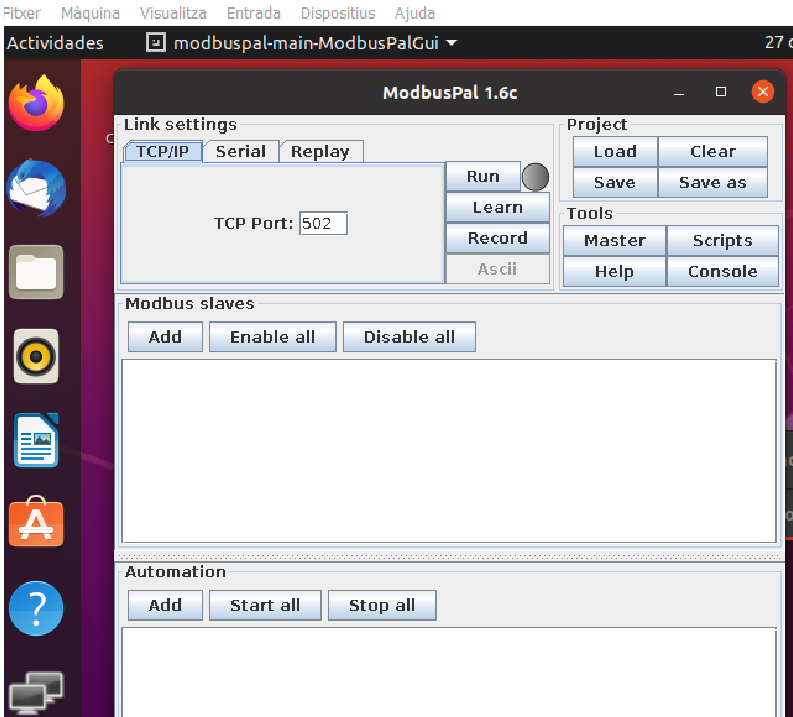Image resolution: width=793 pixels, height=717 pixels.
Task: Open the Dispositius menu
Action: point(338,13)
